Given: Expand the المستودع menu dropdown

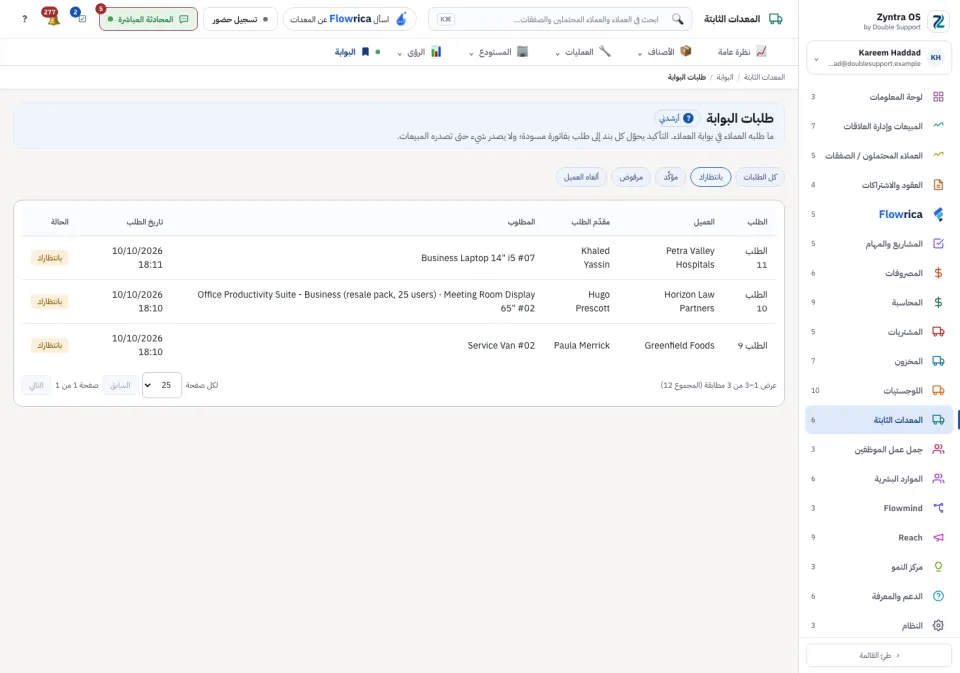Looking at the screenshot, I should (x=498, y=52).
